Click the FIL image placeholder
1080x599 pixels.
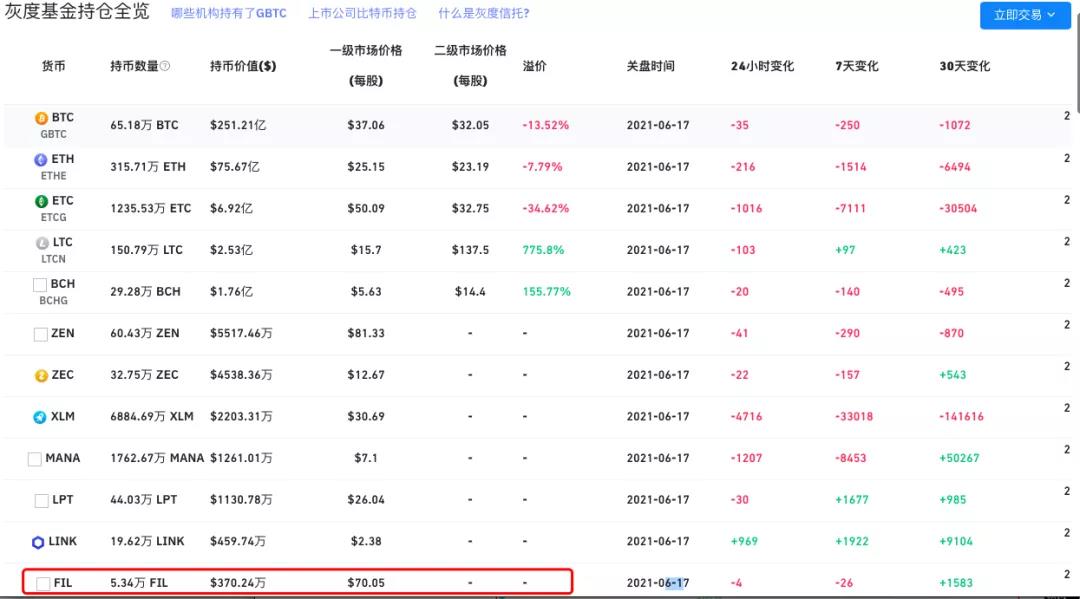pos(43,583)
